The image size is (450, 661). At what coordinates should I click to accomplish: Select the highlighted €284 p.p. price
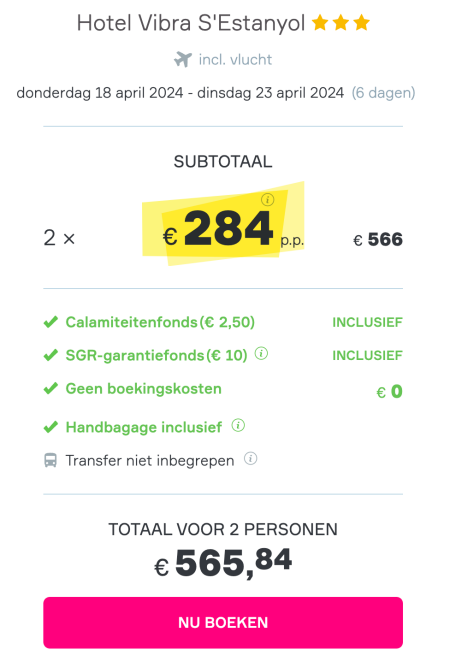(x=233, y=229)
